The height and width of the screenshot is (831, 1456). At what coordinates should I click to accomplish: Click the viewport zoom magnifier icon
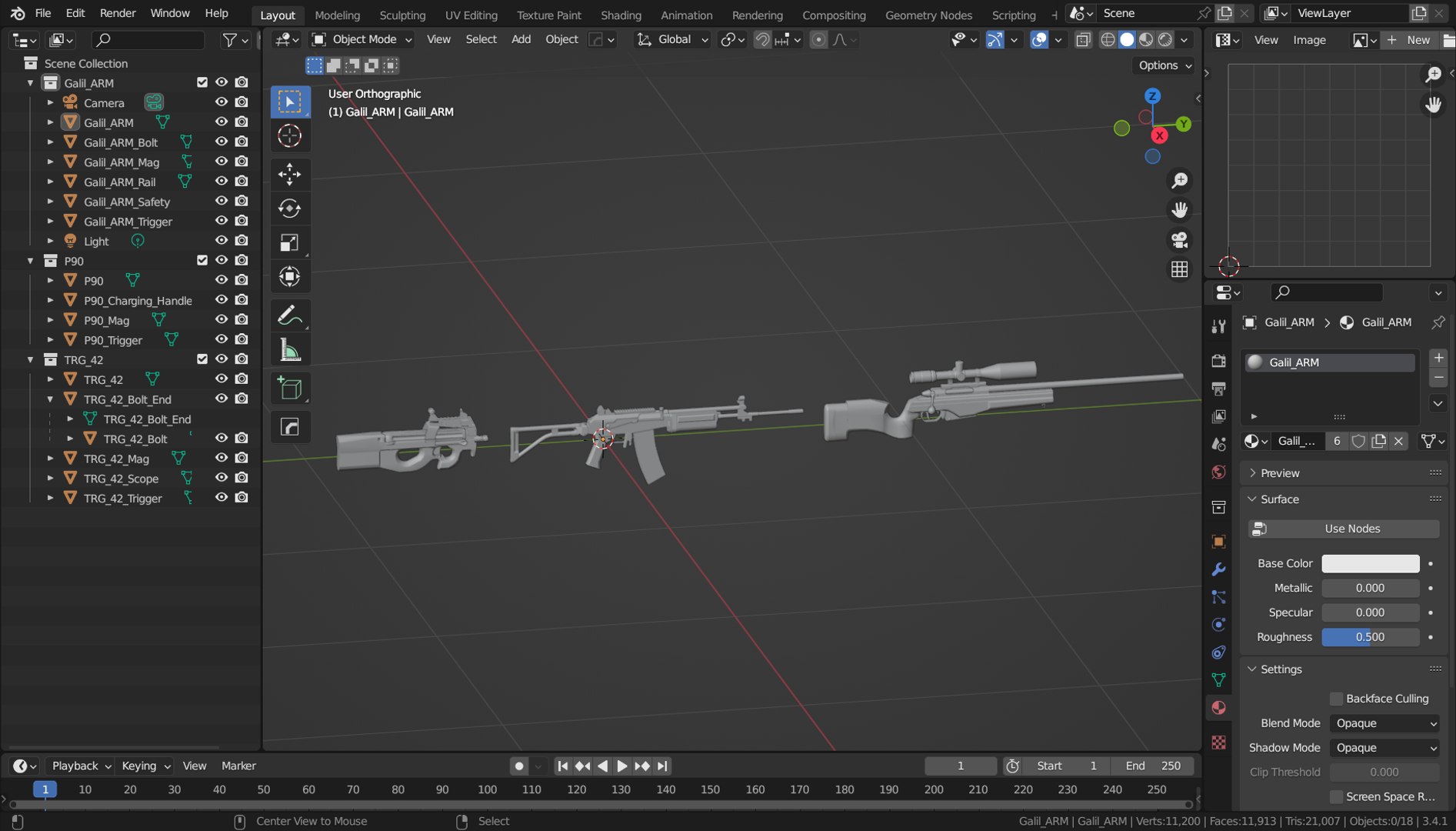[1179, 181]
